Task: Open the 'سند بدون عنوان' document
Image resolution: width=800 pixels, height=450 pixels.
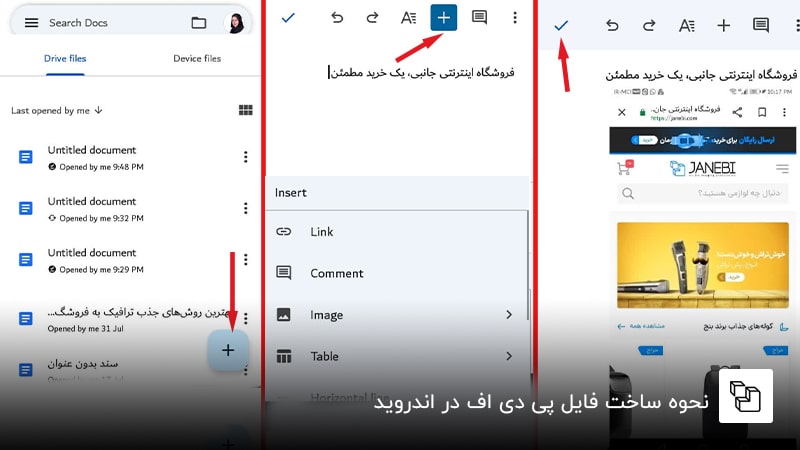Action: pos(83,364)
